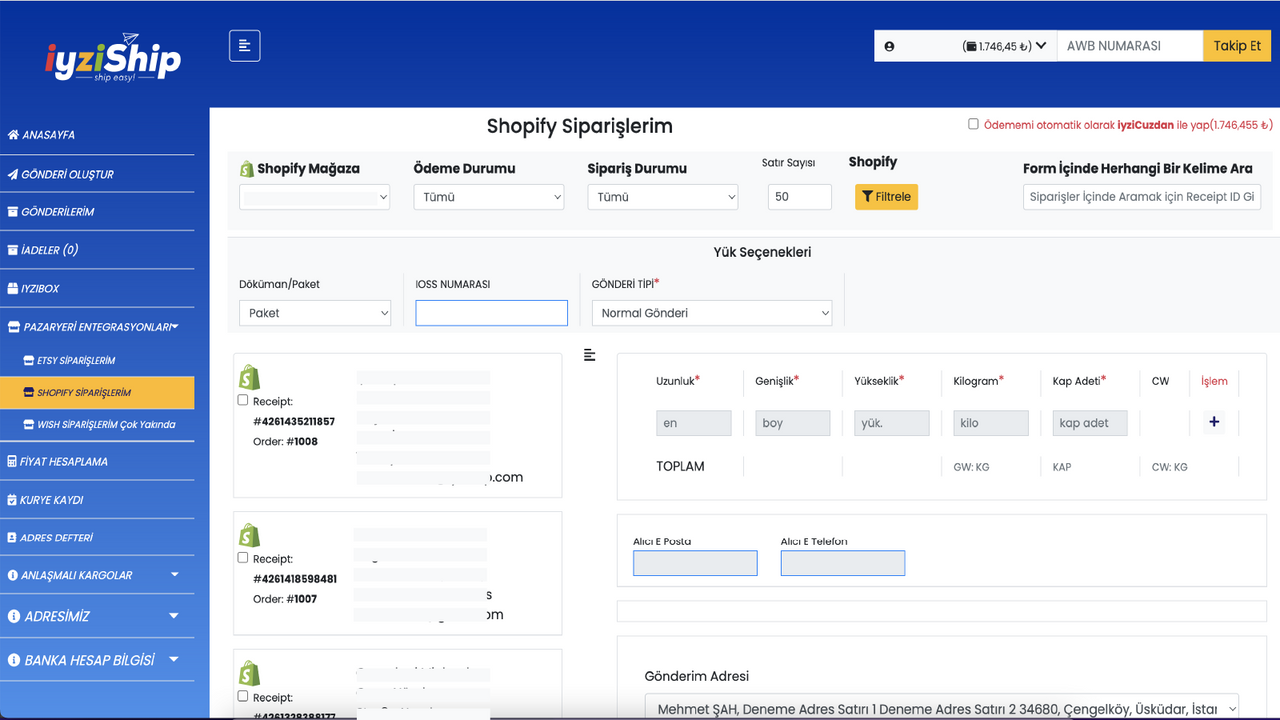Click the info icon beside ANLAŞMALI KARGOLAR
This screenshot has width=1280, height=720.
click(13, 576)
